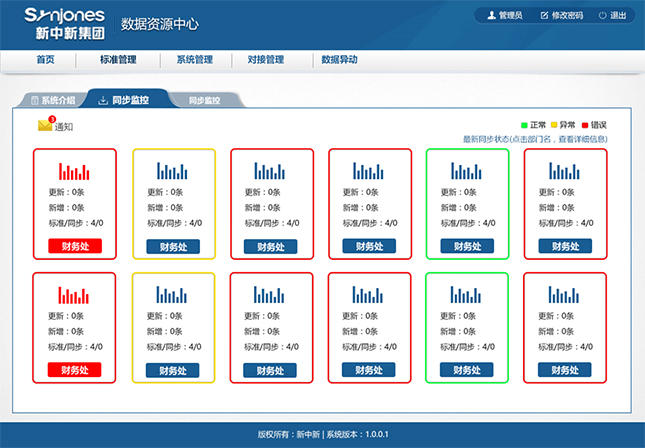Open the 通知 envelope notification icon

coord(45,125)
